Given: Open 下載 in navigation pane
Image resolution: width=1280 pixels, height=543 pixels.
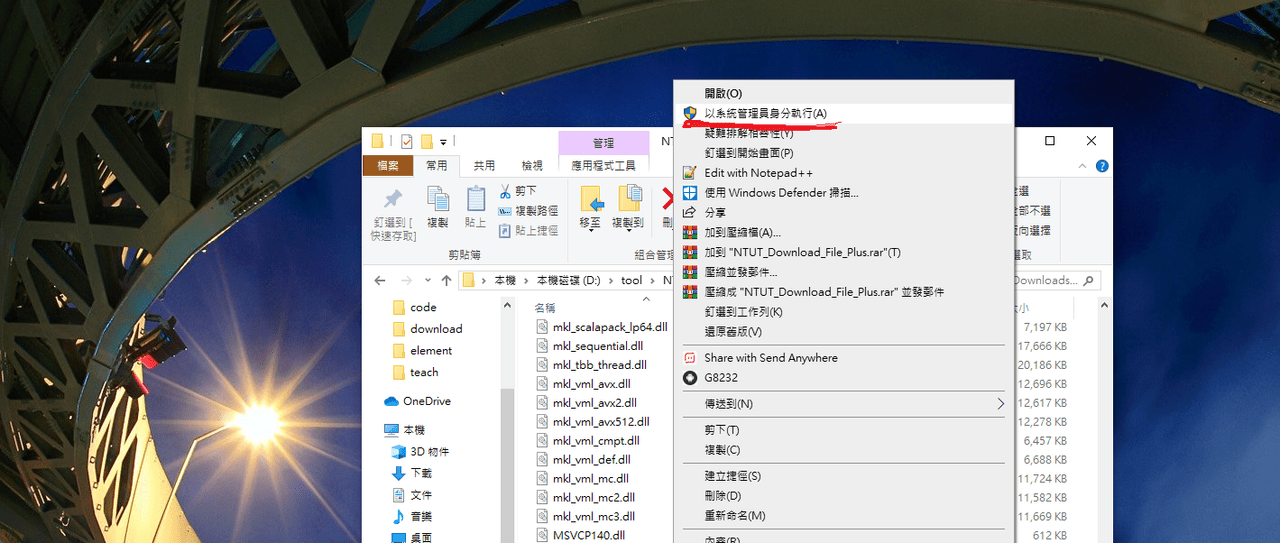Looking at the screenshot, I should 421,473.
